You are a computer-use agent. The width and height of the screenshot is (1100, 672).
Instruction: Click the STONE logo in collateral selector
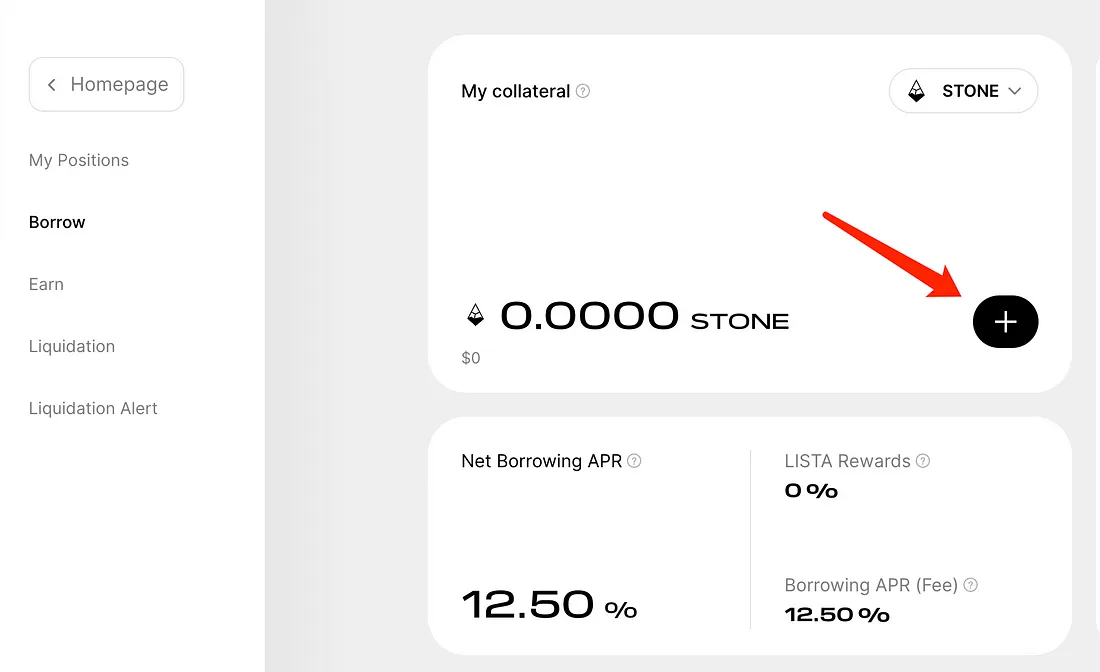click(x=916, y=91)
